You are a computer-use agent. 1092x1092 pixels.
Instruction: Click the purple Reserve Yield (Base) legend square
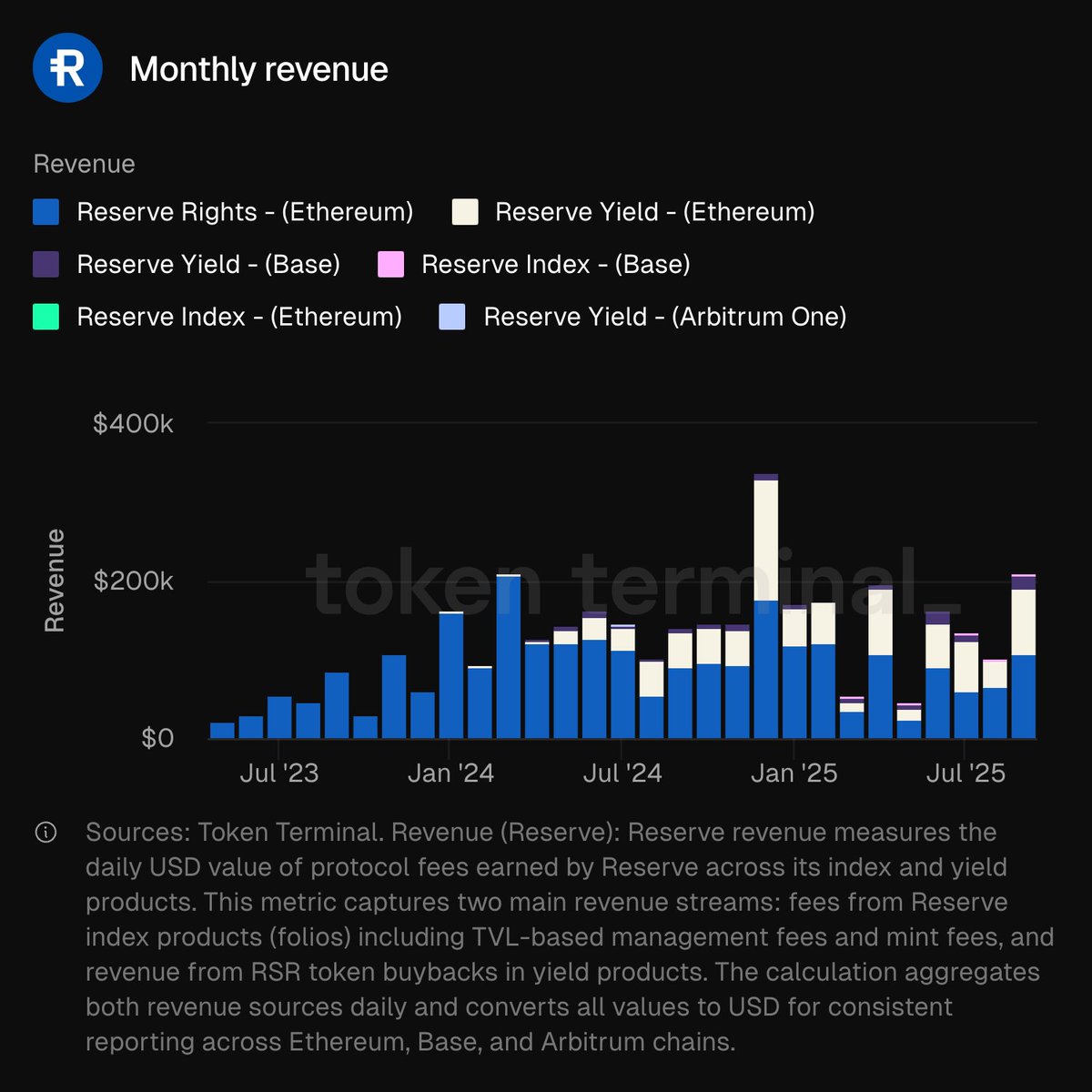click(45, 264)
